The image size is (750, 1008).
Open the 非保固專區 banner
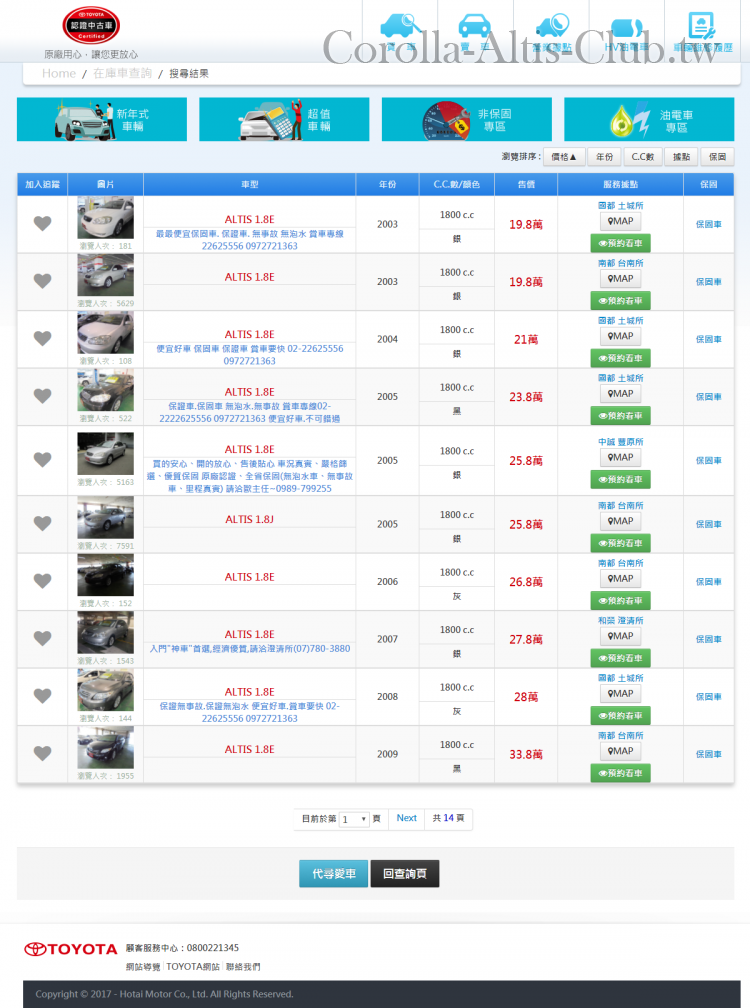point(467,120)
